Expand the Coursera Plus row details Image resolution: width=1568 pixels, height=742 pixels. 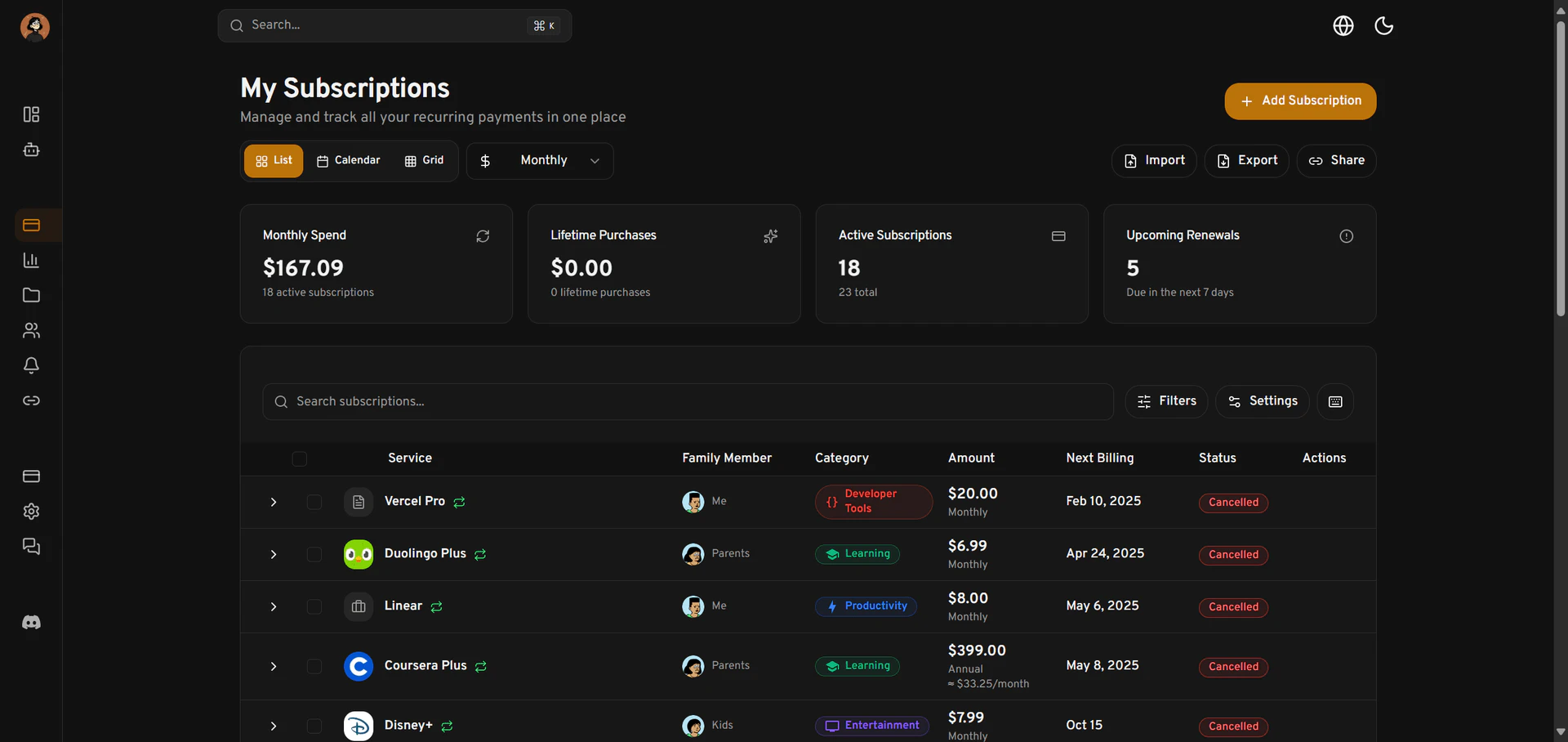pos(274,666)
